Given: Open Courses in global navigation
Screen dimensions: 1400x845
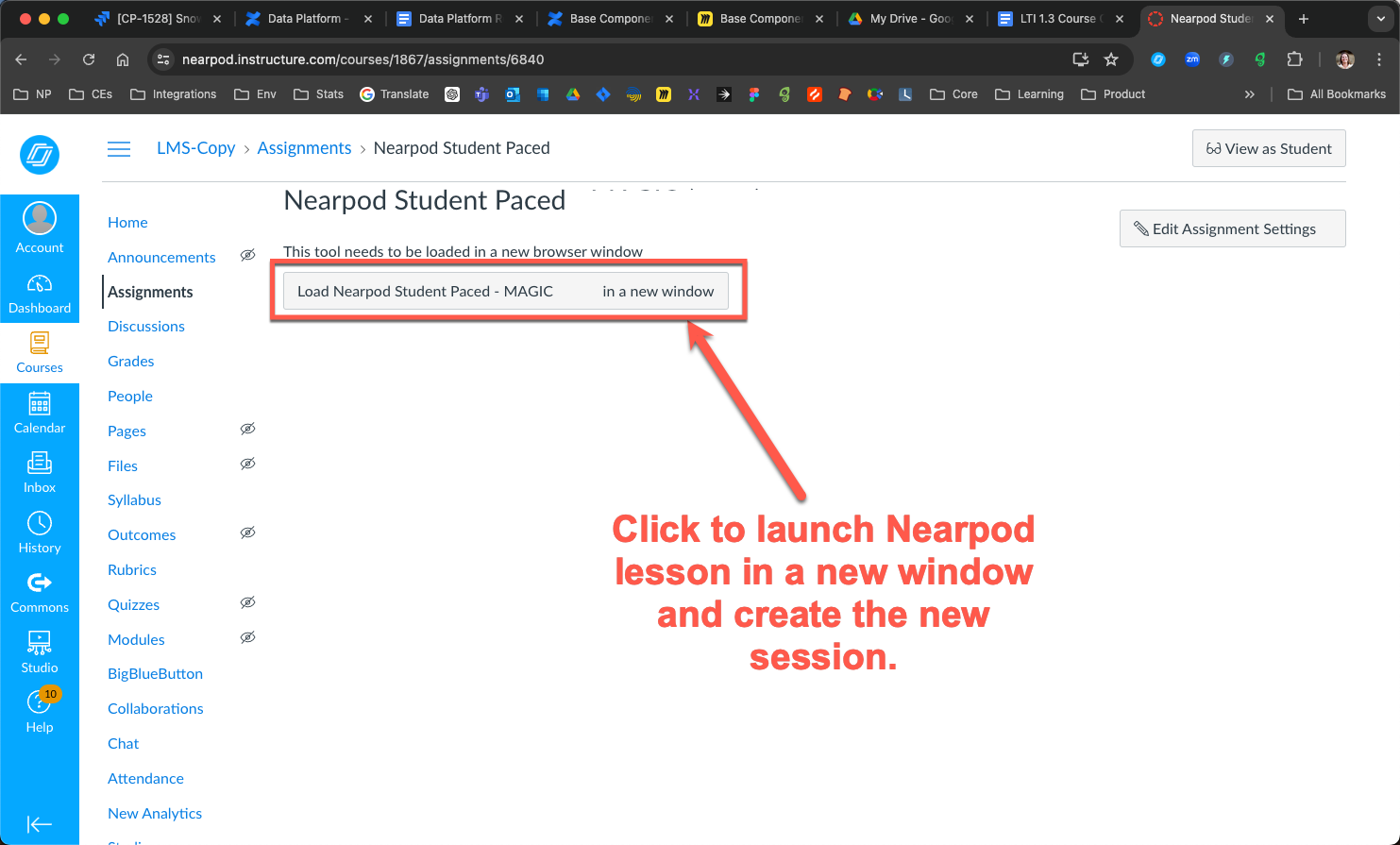Looking at the screenshot, I should tap(40, 353).
